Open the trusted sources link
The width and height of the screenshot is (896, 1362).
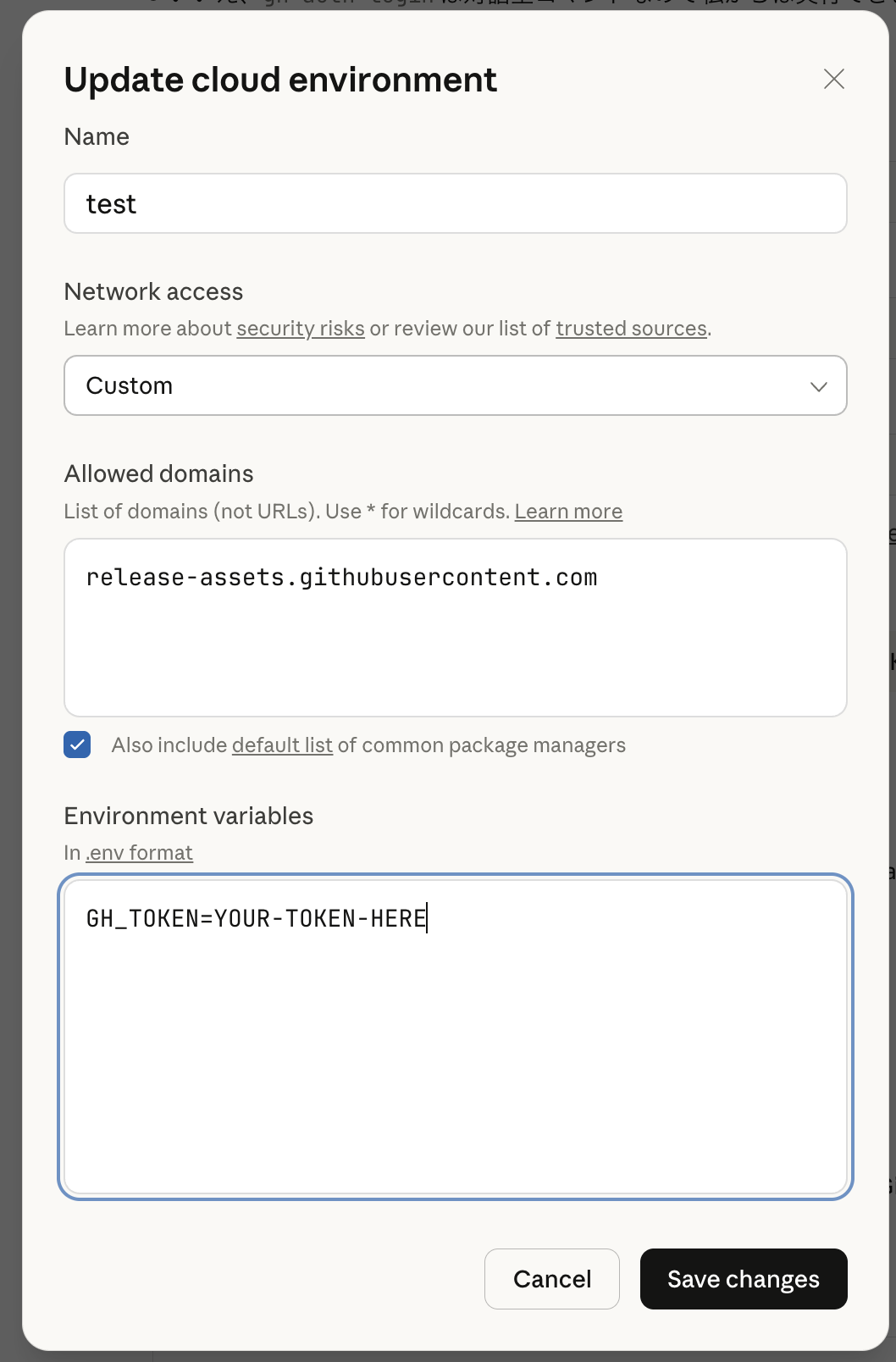click(x=632, y=329)
